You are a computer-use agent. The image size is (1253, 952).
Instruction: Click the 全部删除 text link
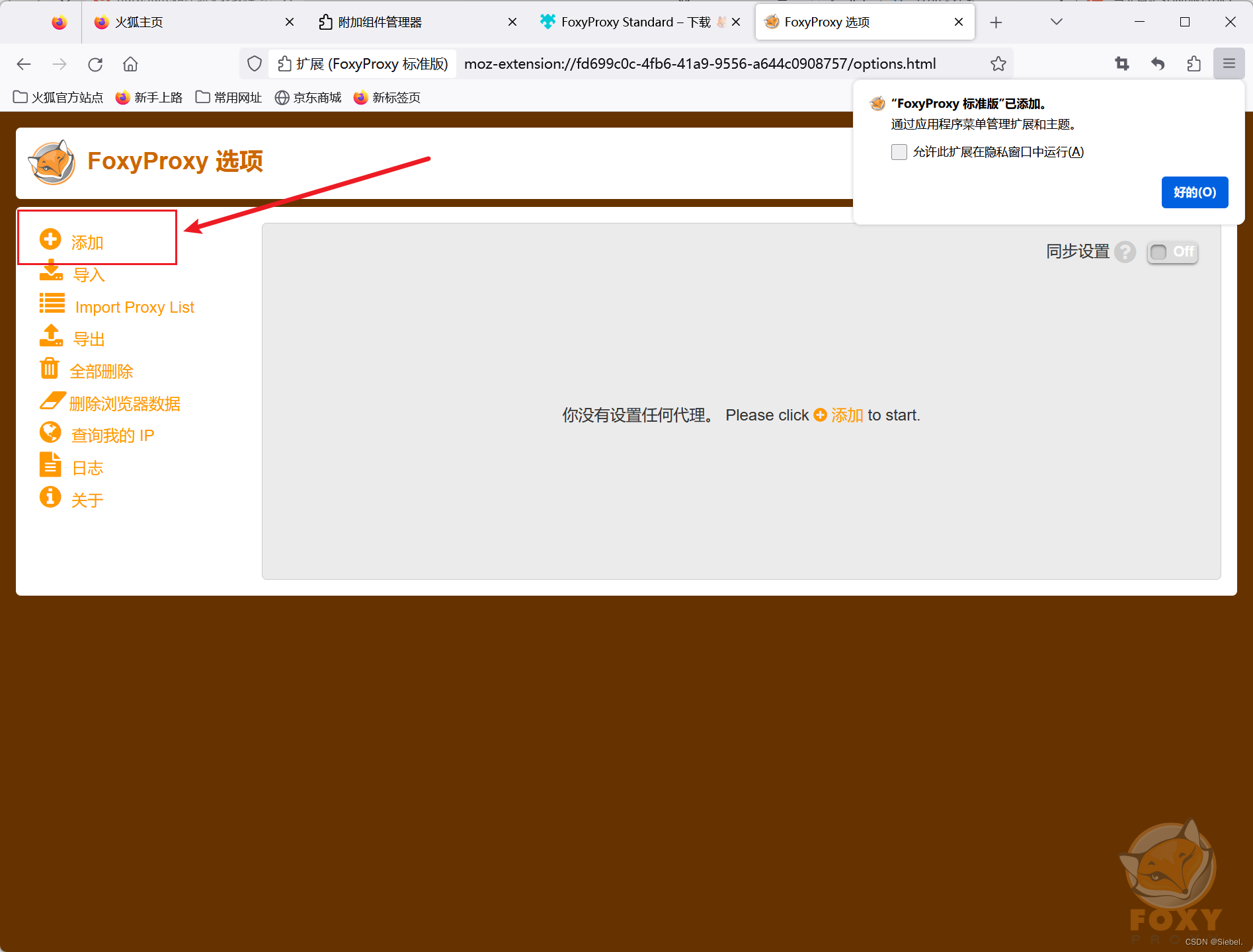click(x=101, y=372)
